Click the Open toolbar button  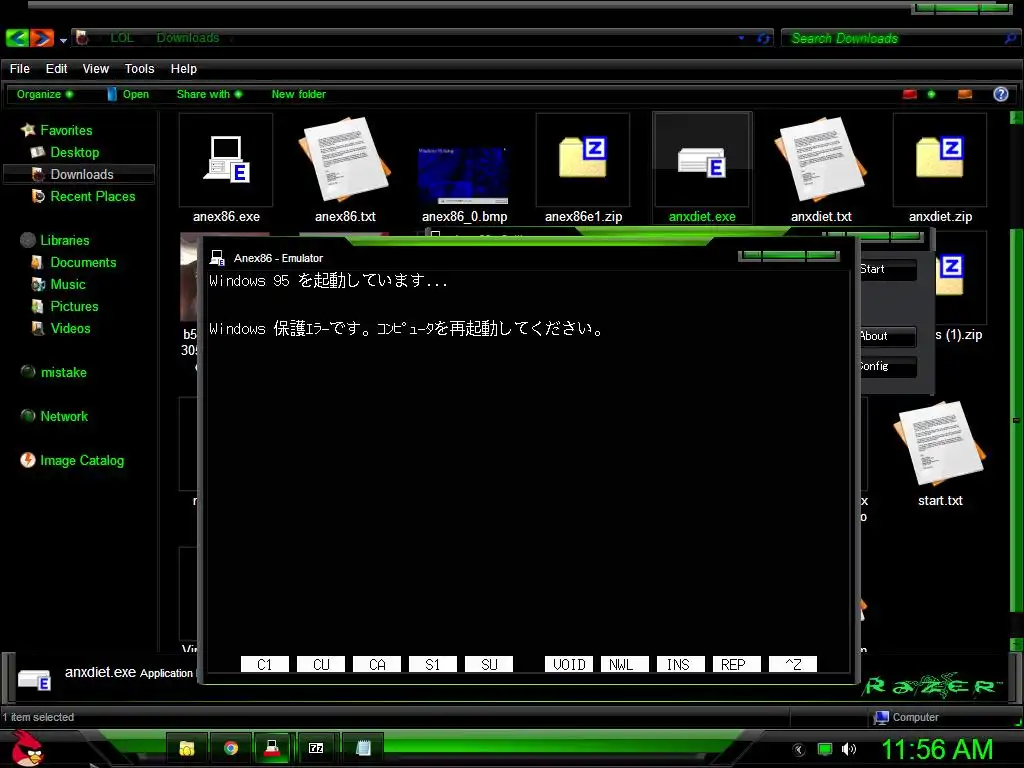tap(129, 94)
